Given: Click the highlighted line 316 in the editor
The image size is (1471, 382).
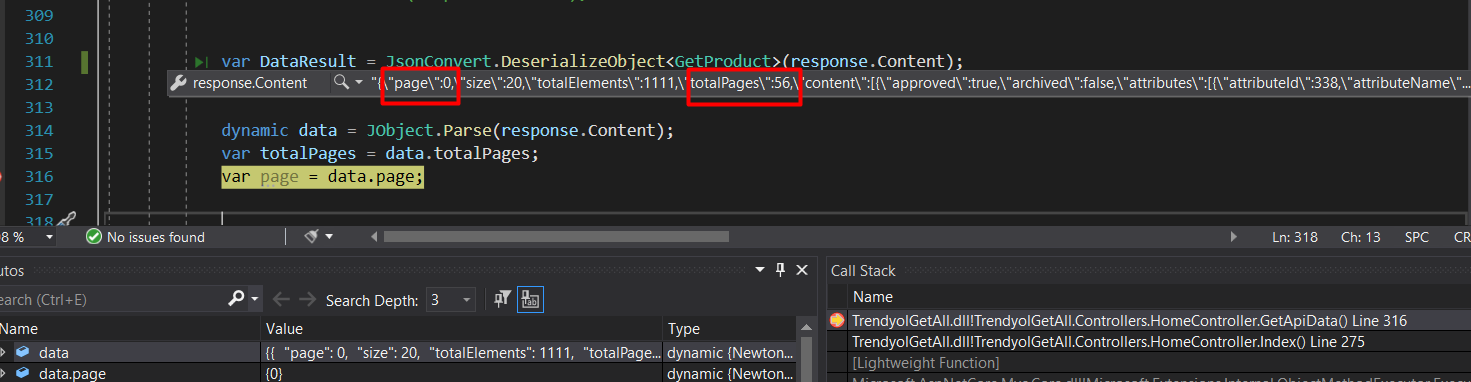Looking at the screenshot, I should 323,177.
